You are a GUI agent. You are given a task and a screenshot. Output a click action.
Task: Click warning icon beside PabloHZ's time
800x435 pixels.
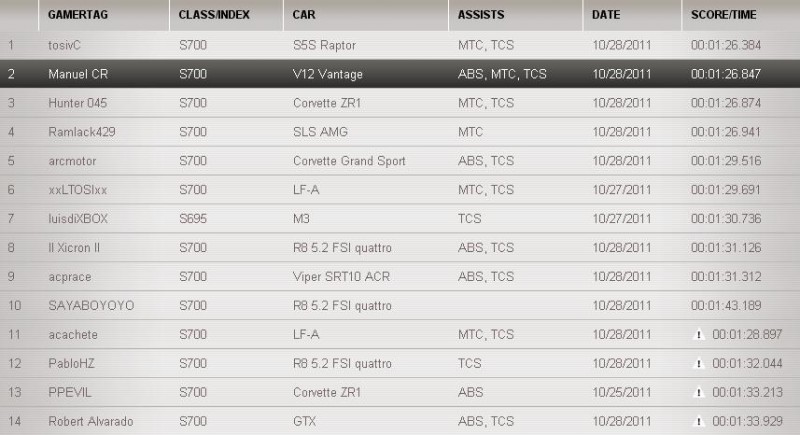[x=699, y=364]
